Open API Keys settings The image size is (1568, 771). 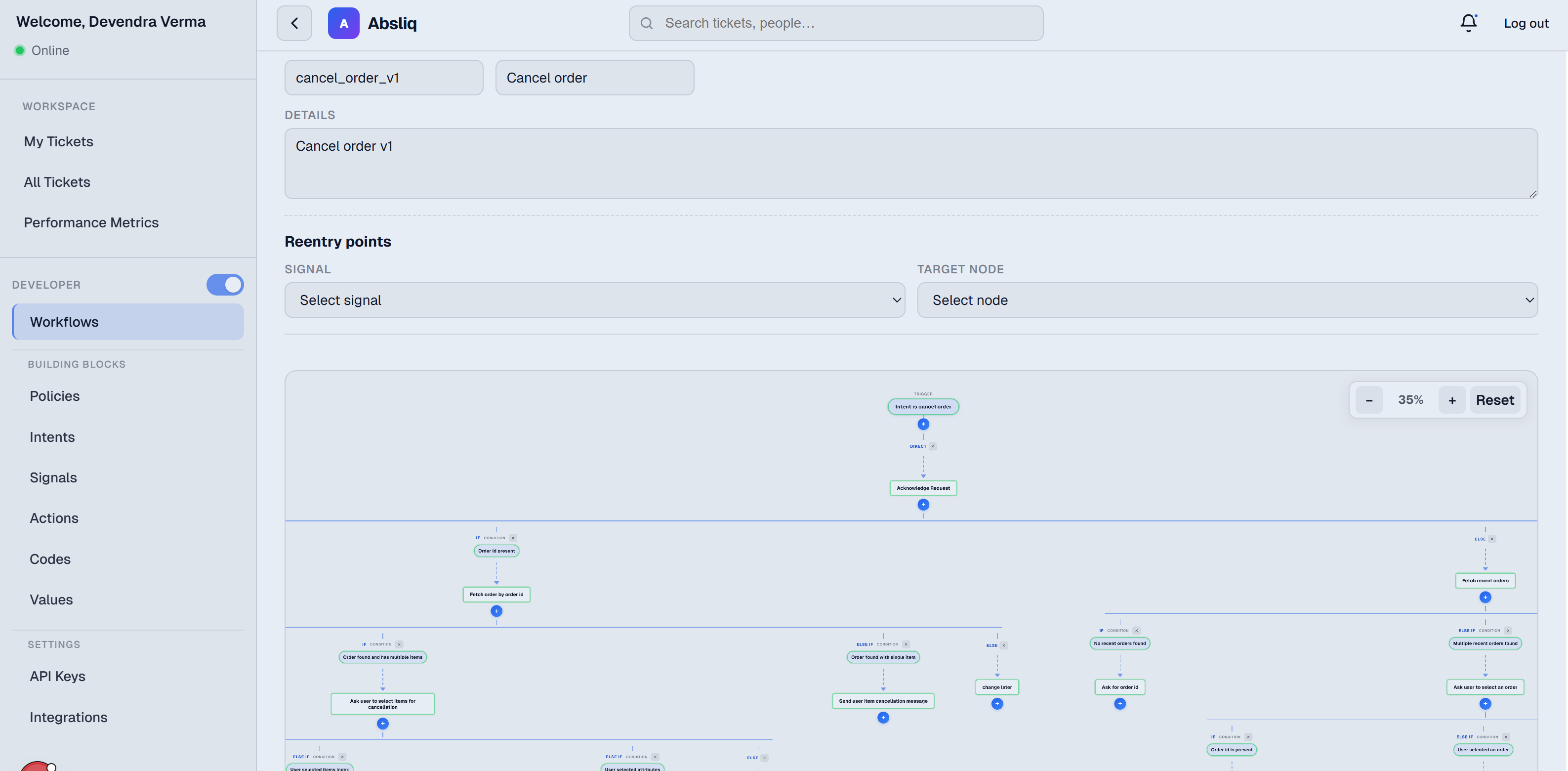58,676
